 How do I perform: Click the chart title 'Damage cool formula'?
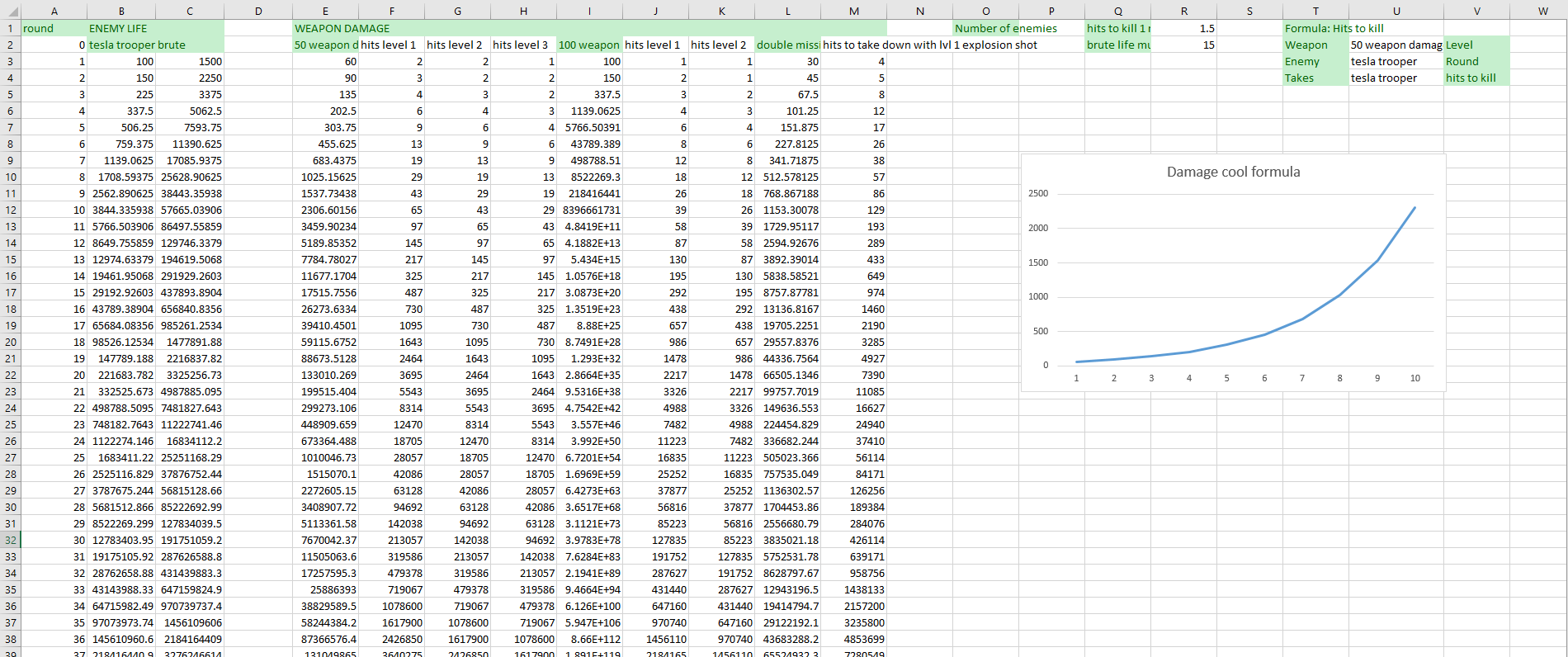tap(1233, 172)
